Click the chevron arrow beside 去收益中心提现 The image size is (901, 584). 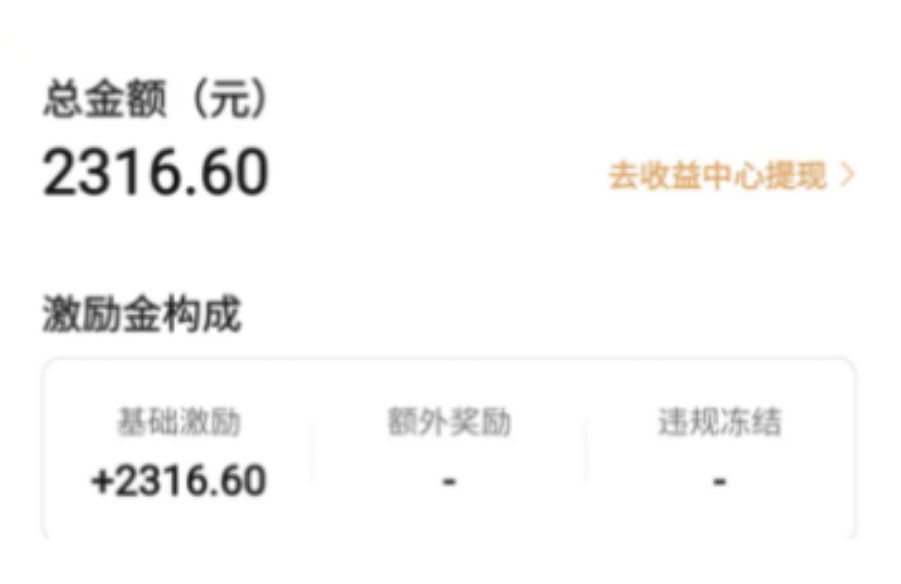(848, 176)
